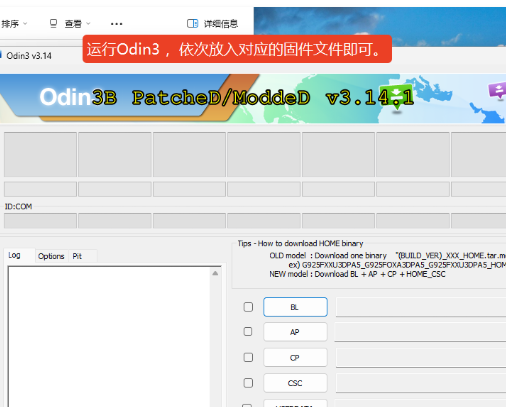Click the CSC button
The image size is (506, 407).
[295, 383]
